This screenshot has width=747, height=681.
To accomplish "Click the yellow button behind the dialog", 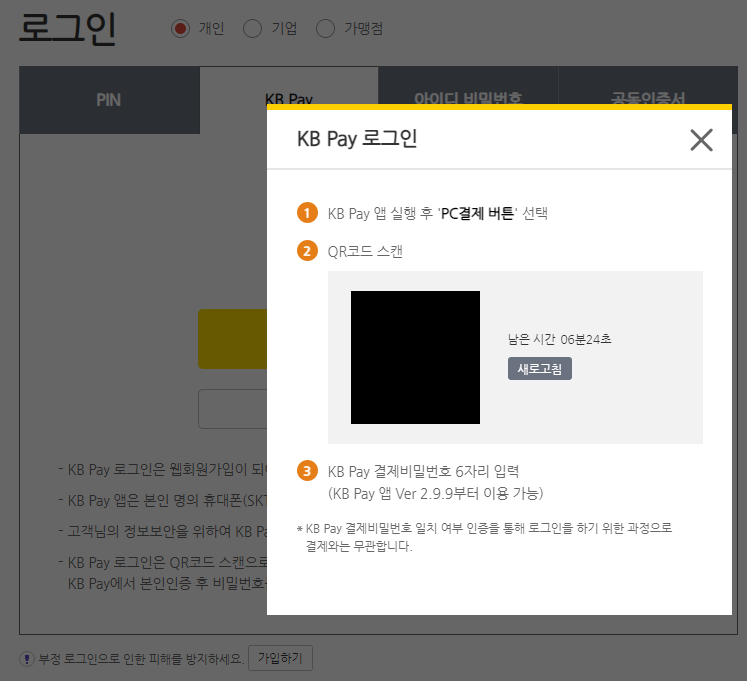I will coord(232,339).
